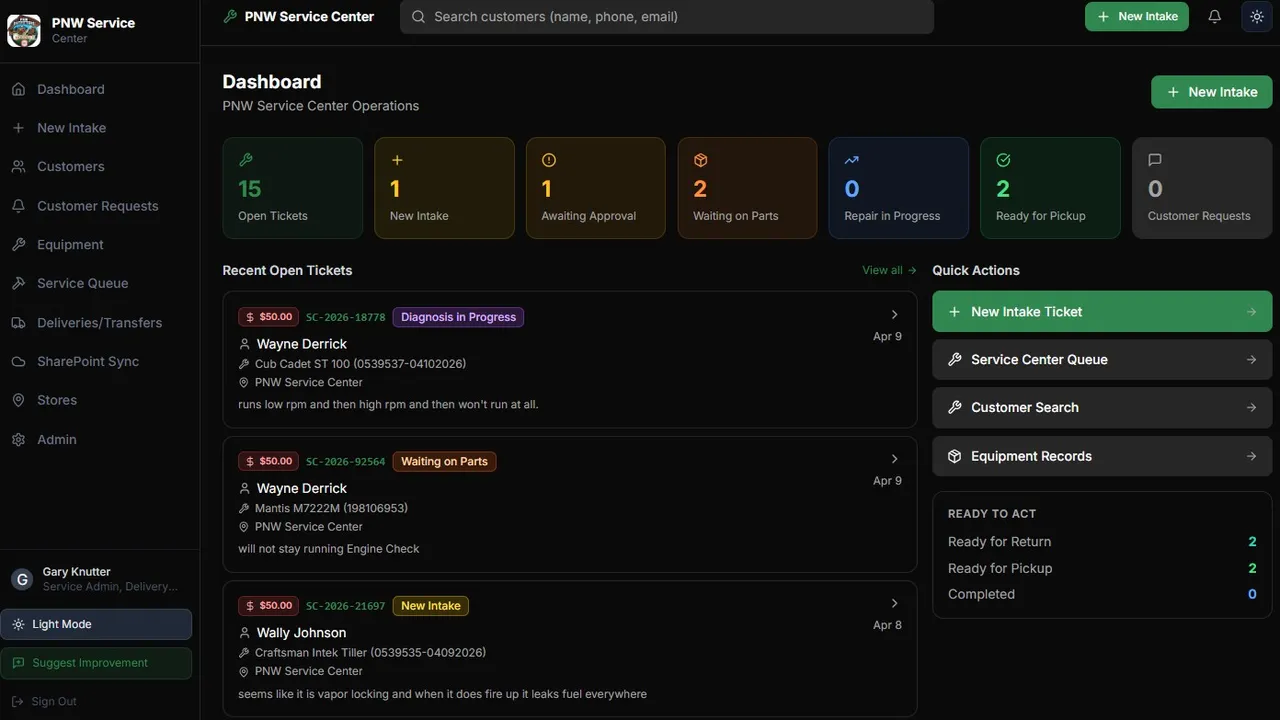Screen dimensions: 1280x720
Task: Open the Customer Requests stat card
Action: pos(1202,188)
